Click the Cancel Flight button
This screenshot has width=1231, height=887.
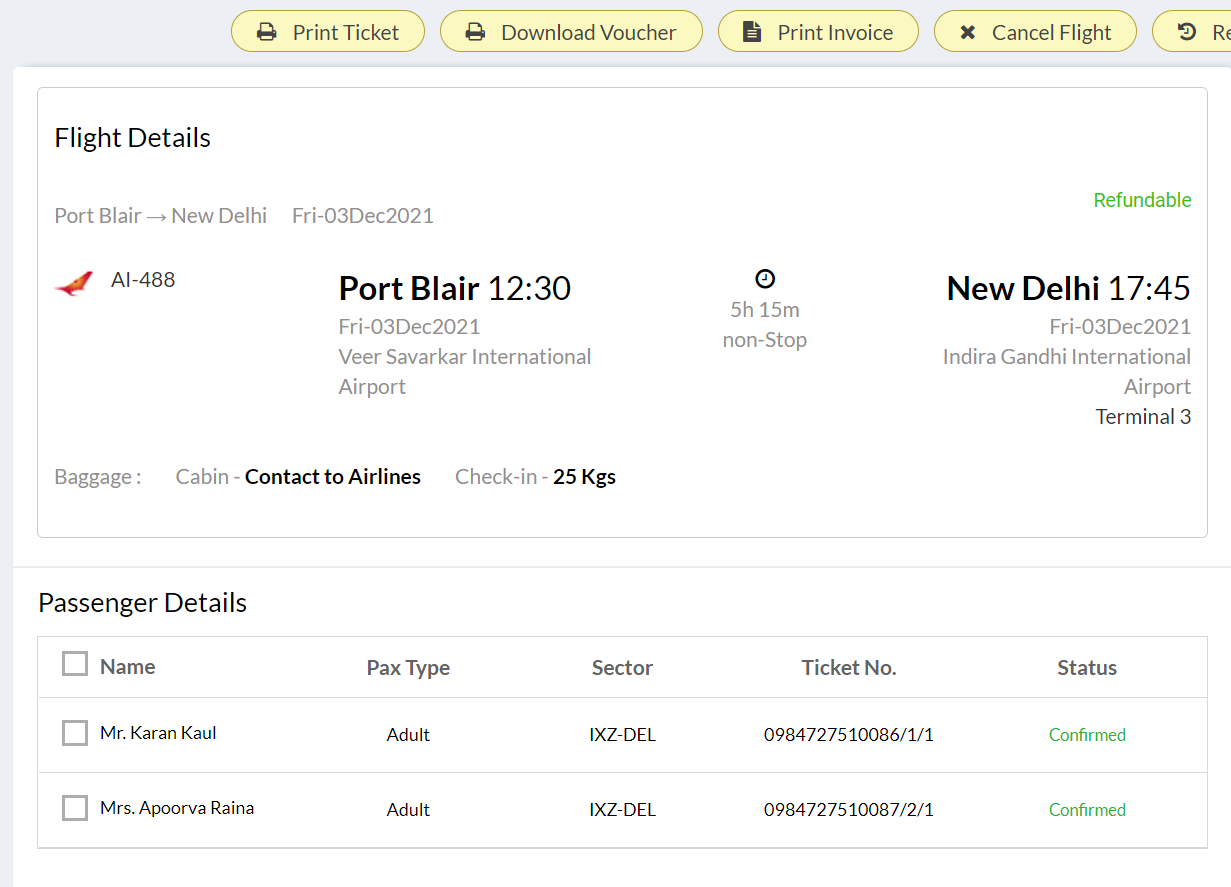pos(1035,32)
